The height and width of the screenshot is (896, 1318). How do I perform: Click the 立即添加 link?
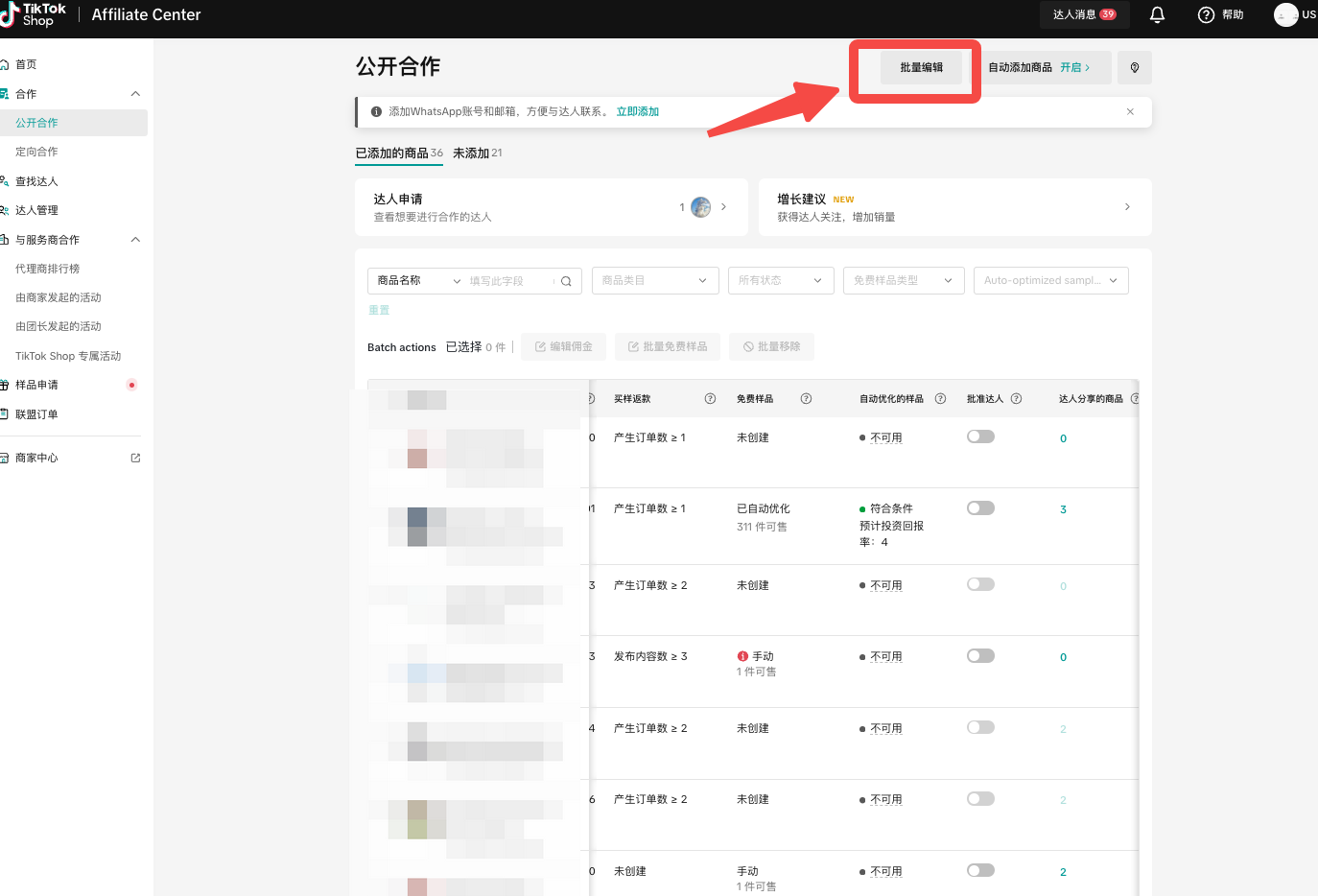coord(637,112)
